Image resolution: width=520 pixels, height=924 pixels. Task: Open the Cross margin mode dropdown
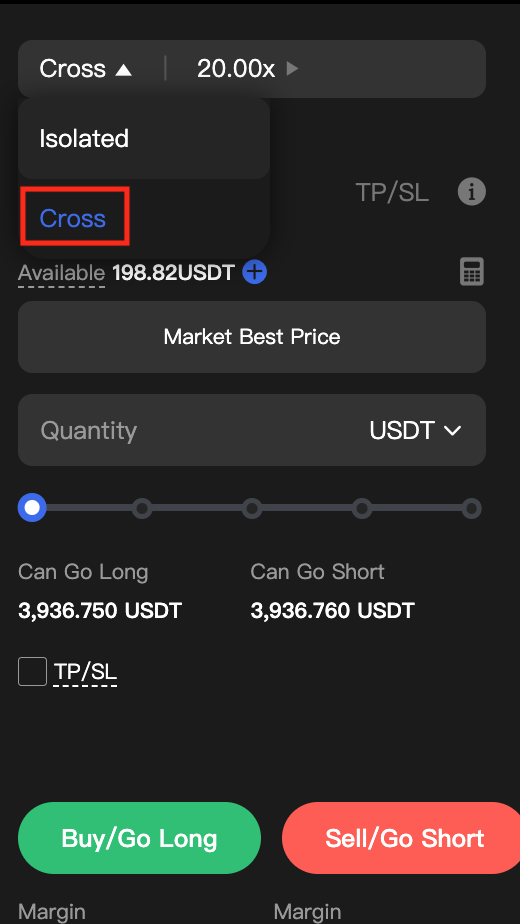coord(85,69)
